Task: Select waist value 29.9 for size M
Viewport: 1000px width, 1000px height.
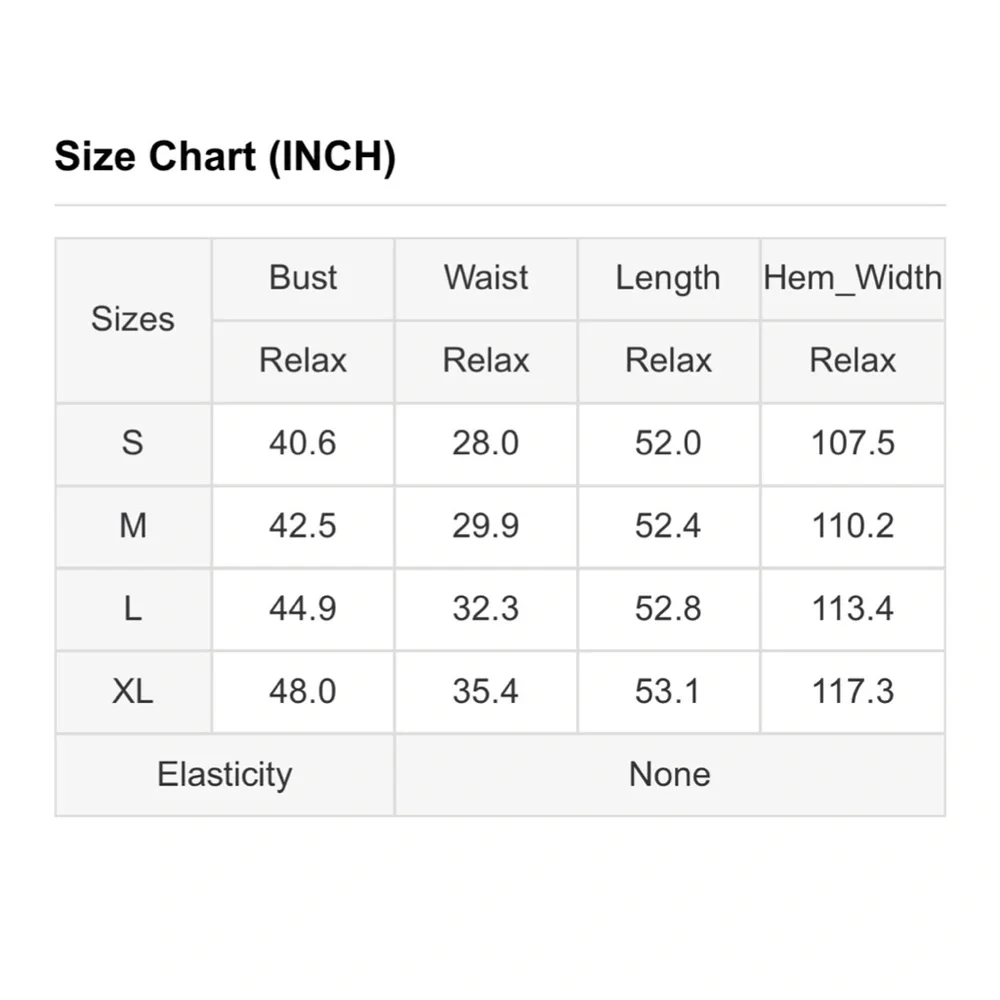Action: coord(486,526)
